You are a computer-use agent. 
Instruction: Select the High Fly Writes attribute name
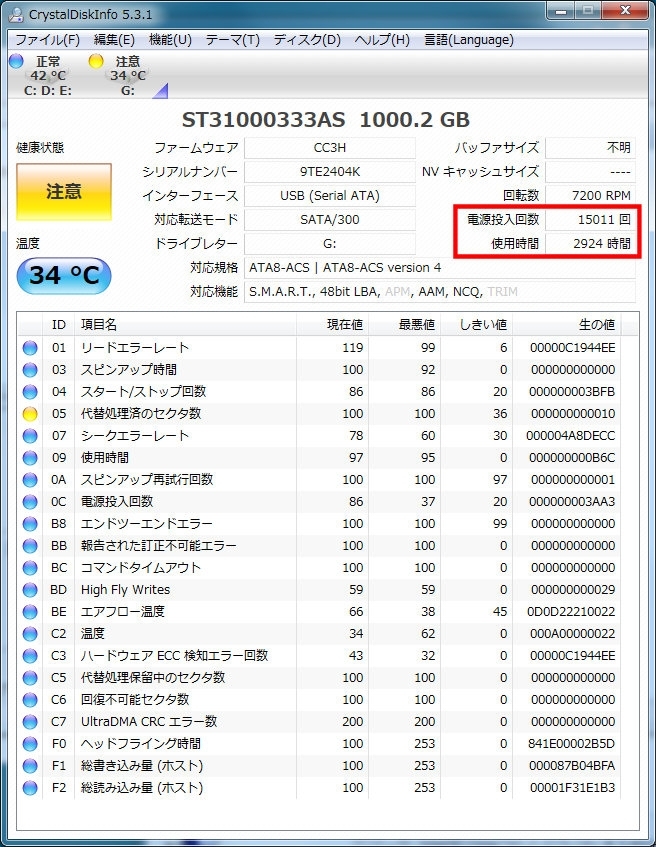pyautogui.click(x=125, y=590)
